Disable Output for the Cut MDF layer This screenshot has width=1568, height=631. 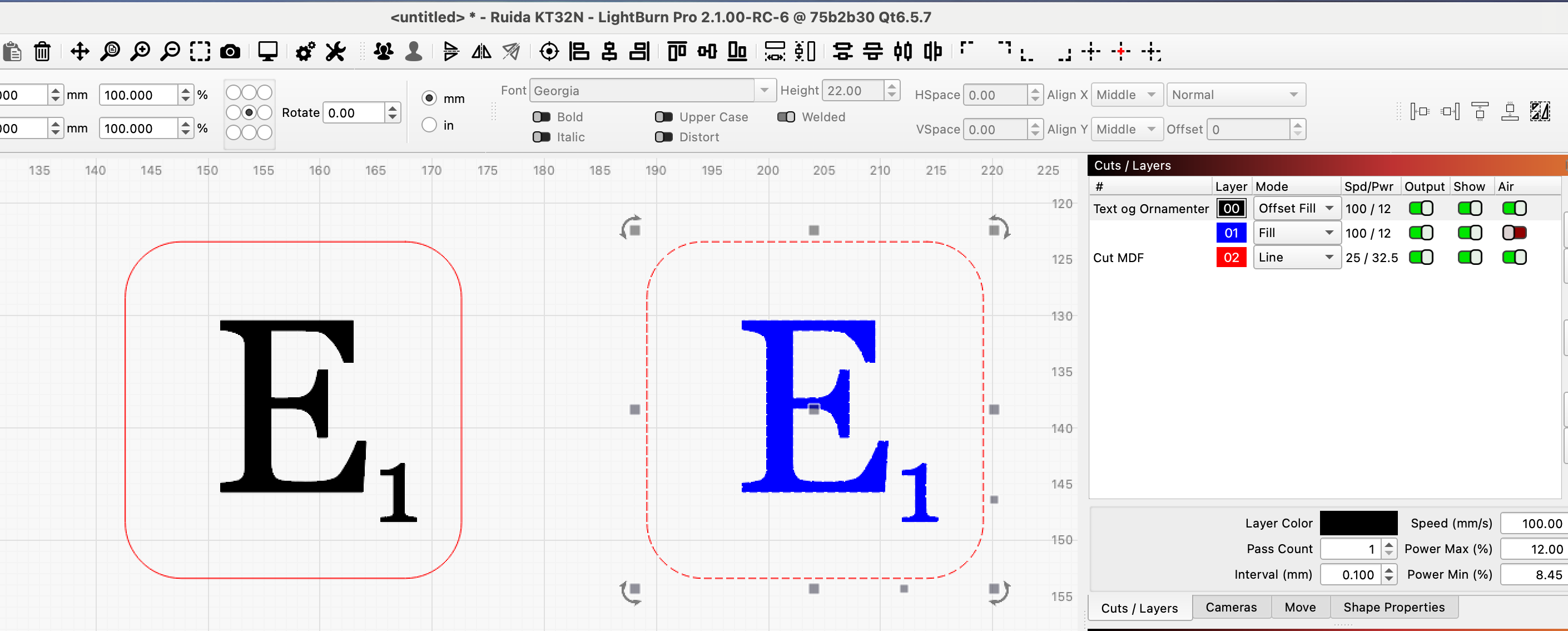click(1421, 258)
